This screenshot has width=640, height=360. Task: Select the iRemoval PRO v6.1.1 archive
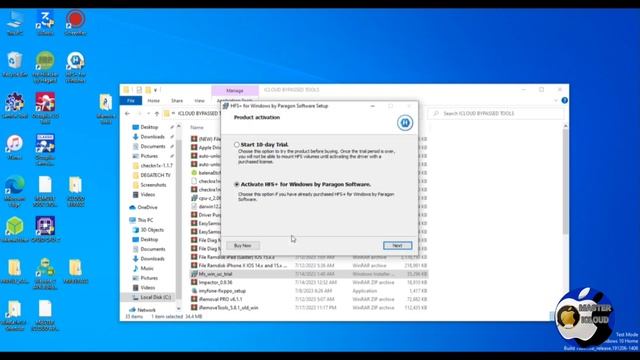(x=309, y=300)
